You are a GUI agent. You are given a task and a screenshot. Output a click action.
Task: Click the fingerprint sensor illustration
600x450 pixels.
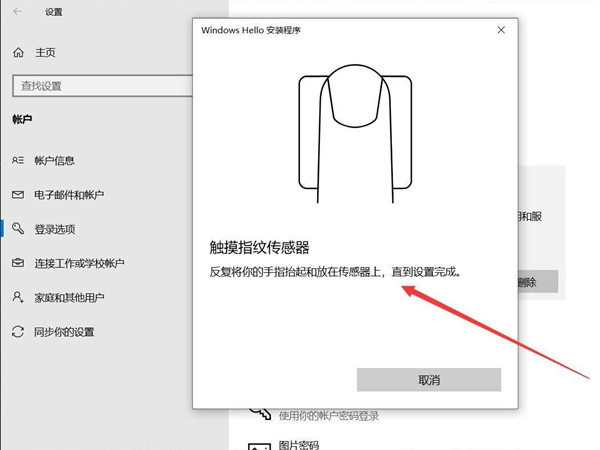pos(356,126)
